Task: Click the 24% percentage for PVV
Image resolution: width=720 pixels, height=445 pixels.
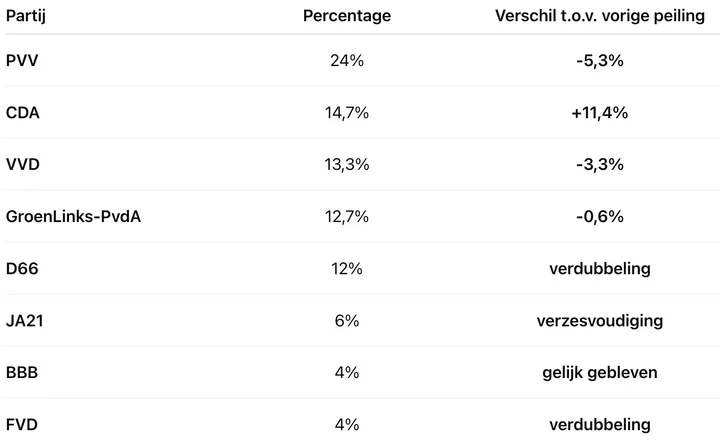Action: click(x=347, y=60)
